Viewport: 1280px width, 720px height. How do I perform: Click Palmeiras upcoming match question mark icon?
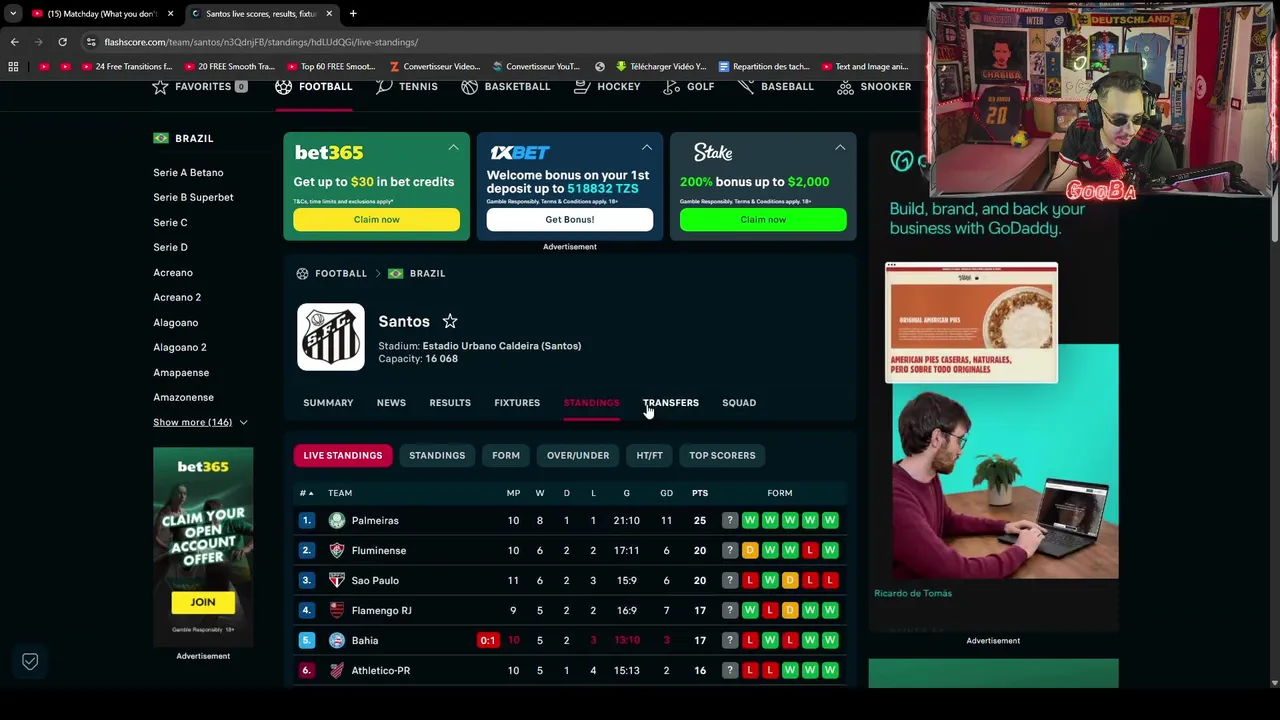pyautogui.click(x=730, y=521)
